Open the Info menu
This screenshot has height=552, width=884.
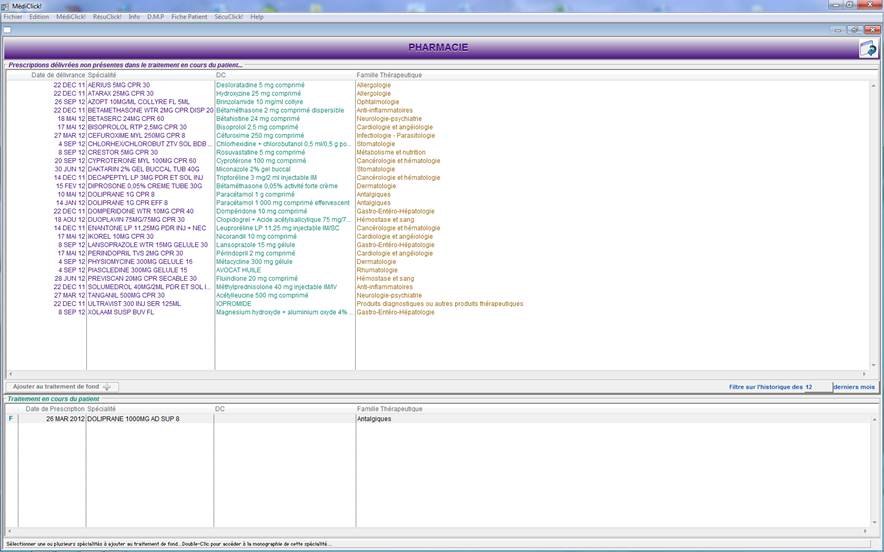(134, 17)
